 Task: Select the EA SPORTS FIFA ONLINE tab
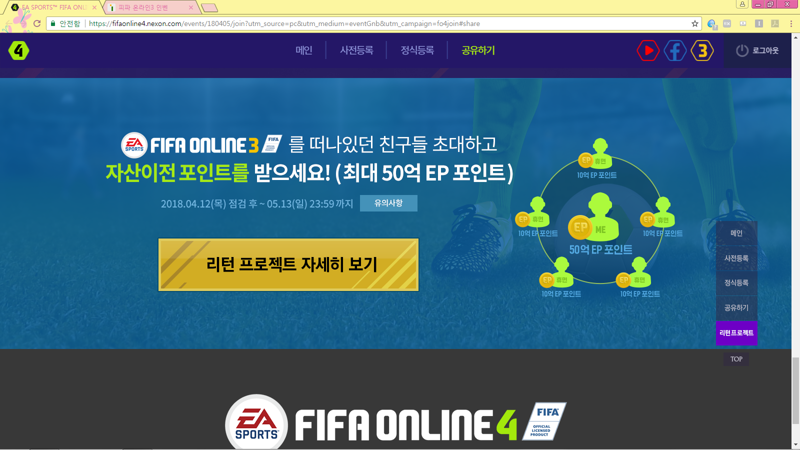point(52,8)
